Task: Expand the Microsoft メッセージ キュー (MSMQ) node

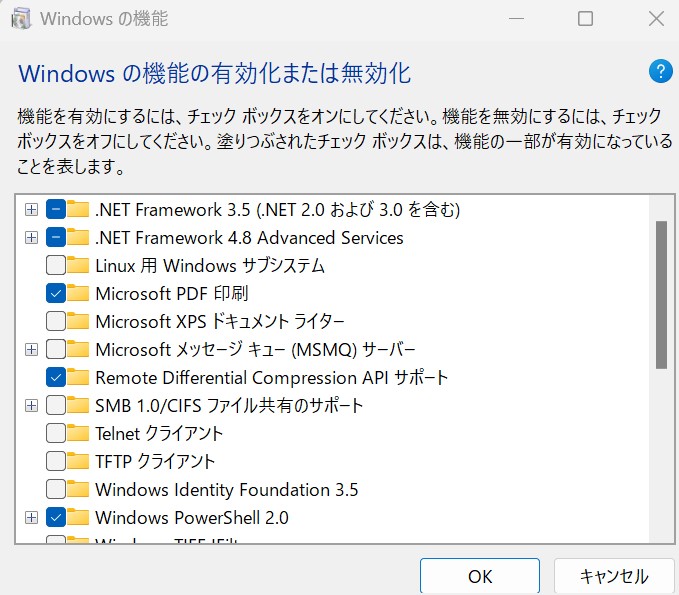Action: pyautogui.click(x=31, y=350)
